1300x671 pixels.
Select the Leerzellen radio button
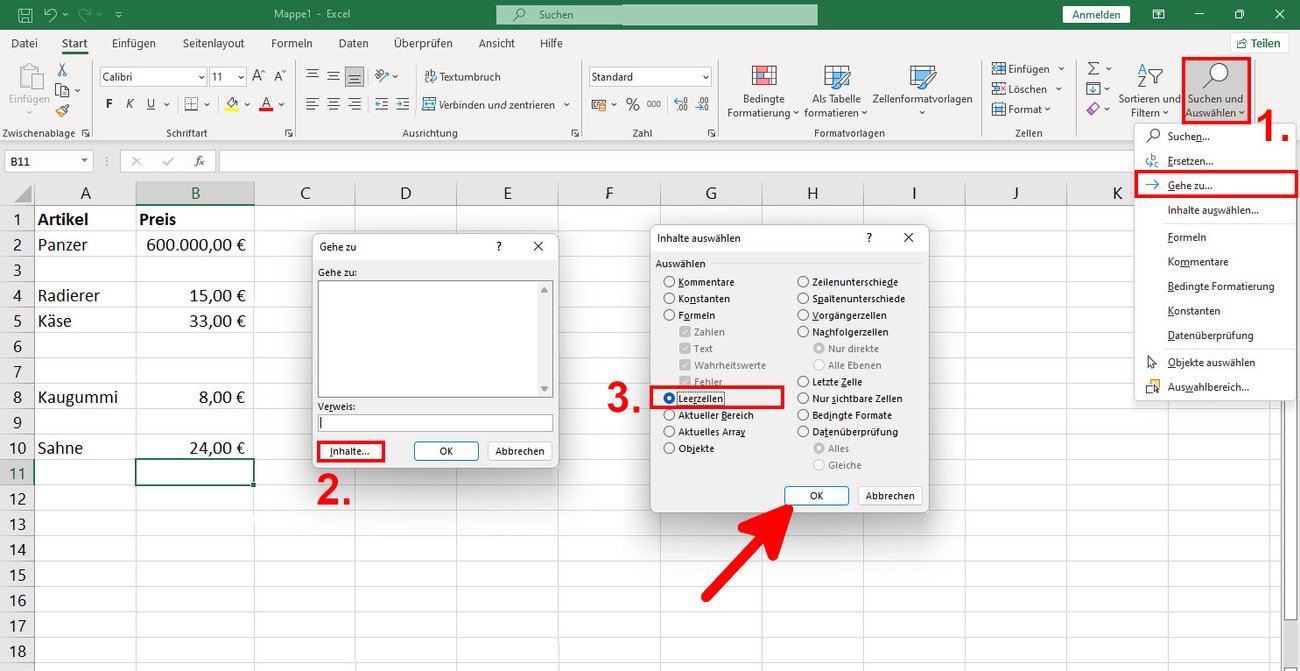pos(669,398)
